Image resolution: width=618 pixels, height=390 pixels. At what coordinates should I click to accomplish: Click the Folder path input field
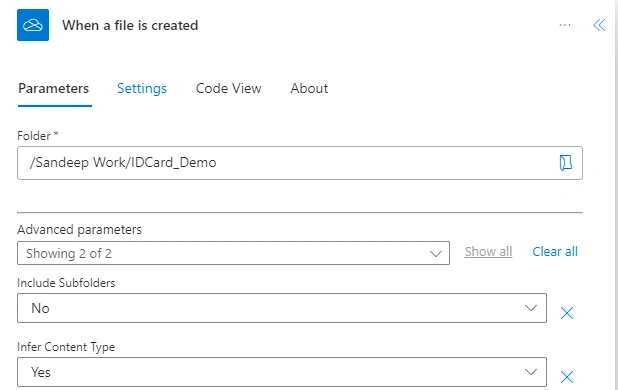[x=300, y=163]
